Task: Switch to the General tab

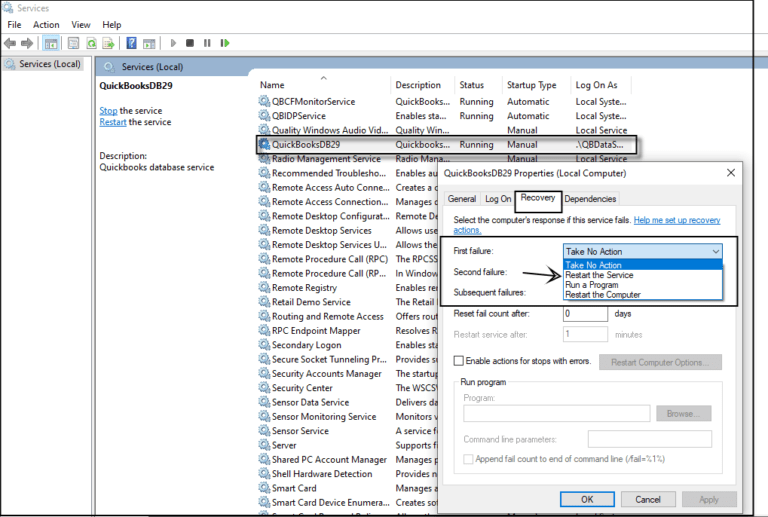Action: [x=462, y=199]
